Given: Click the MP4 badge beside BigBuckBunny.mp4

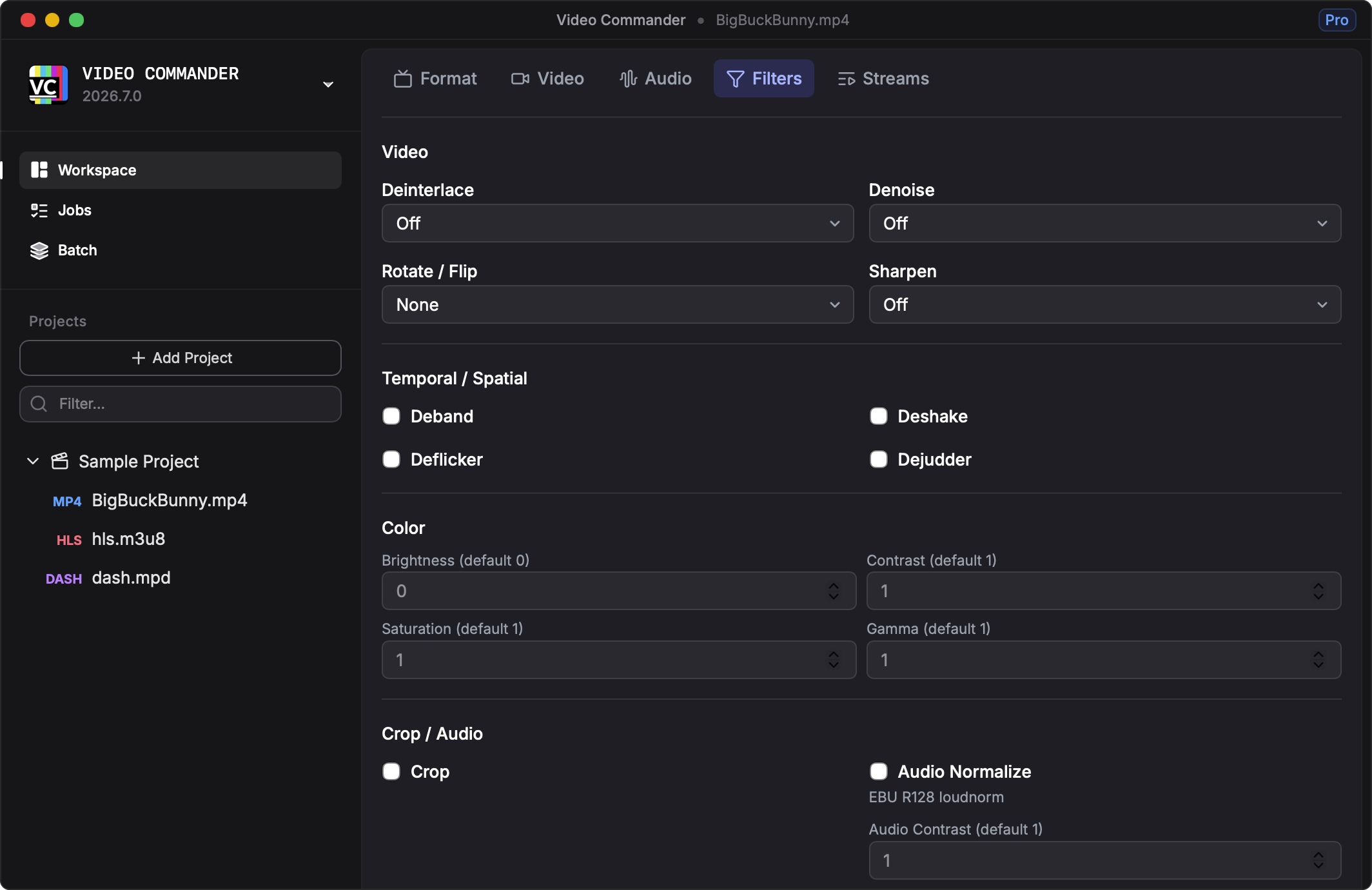Looking at the screenshot, I should coord(67,501).
